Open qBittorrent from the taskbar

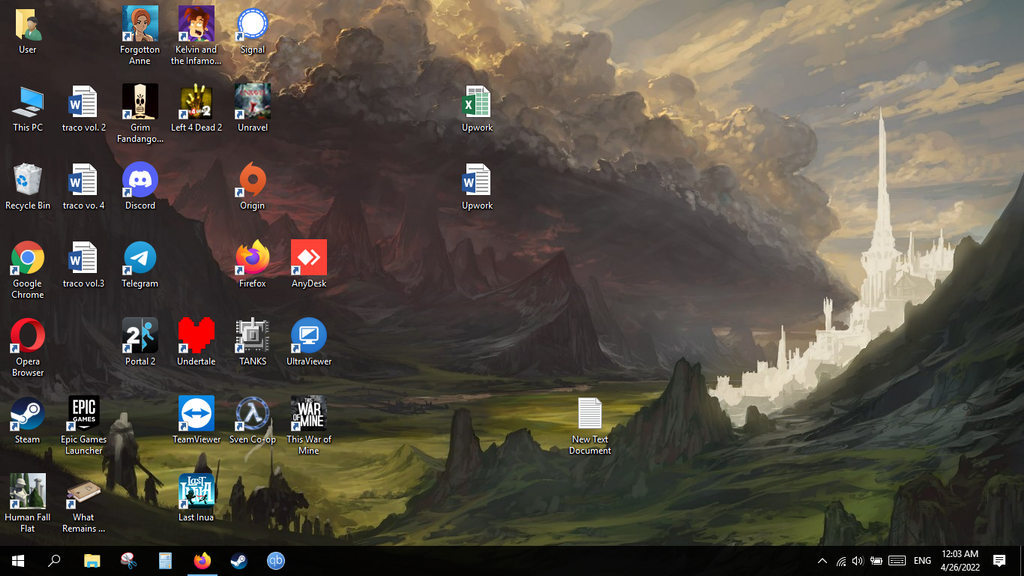coord(276,561)
